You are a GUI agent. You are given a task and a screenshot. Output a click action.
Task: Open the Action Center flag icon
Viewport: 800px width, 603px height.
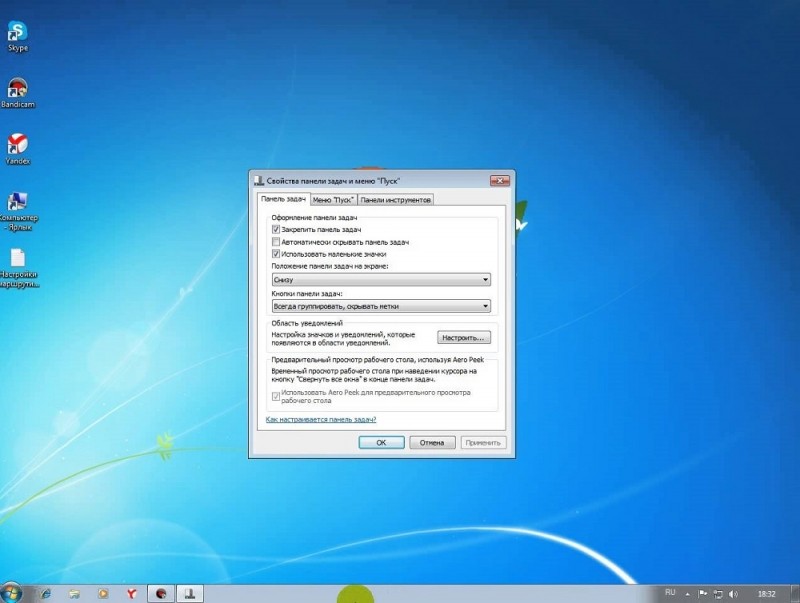pos(703,593)
